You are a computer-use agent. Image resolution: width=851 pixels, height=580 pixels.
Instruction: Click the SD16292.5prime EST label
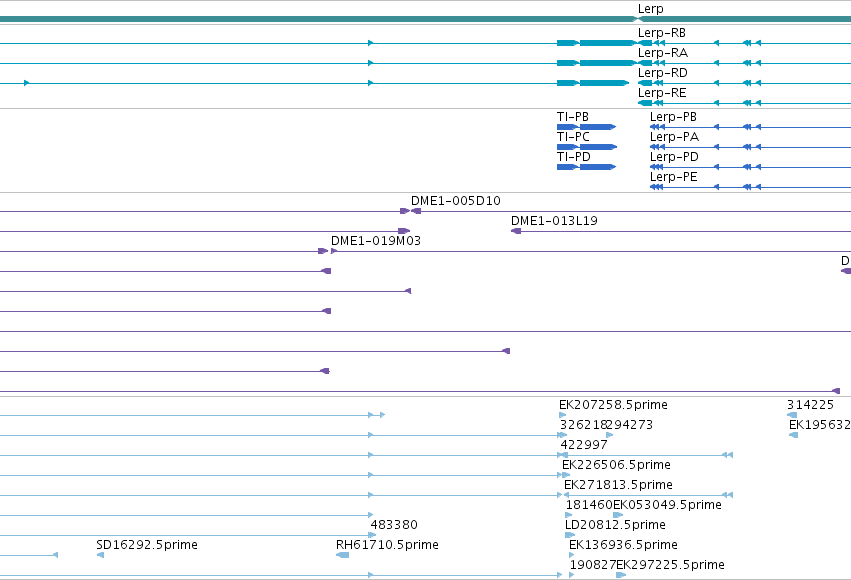[x=147, y=545]
